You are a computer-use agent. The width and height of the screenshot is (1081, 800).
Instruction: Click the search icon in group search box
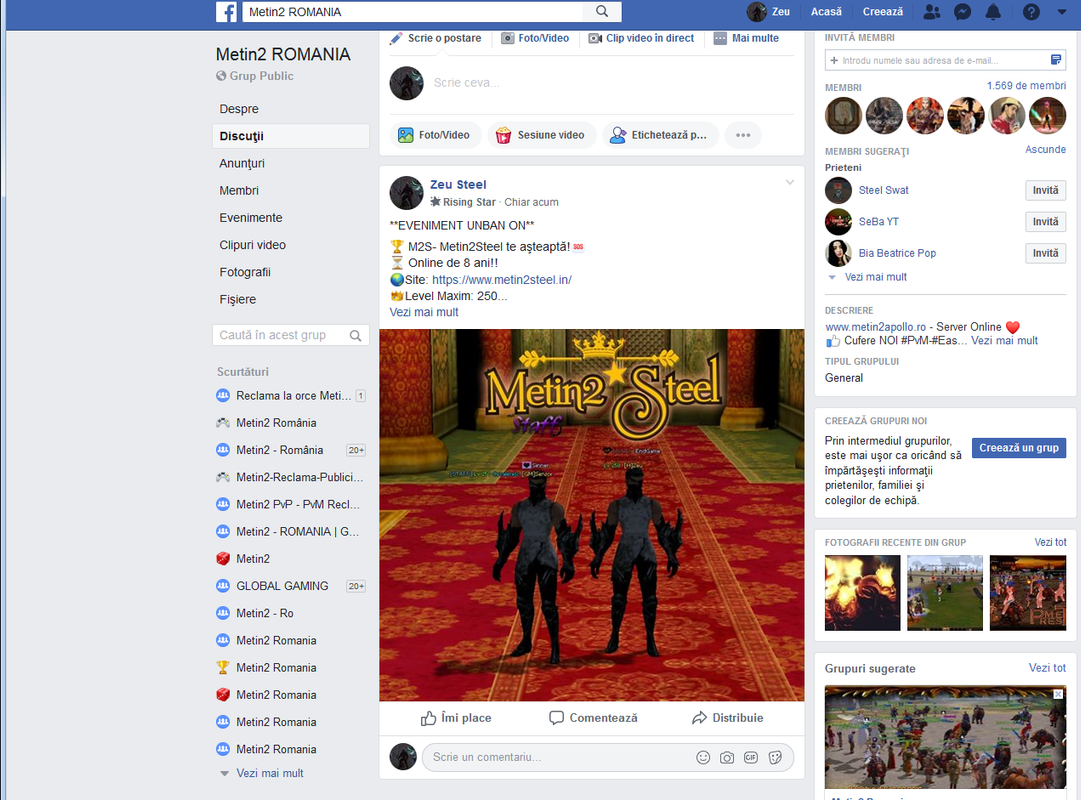click(x=355, y=335)
